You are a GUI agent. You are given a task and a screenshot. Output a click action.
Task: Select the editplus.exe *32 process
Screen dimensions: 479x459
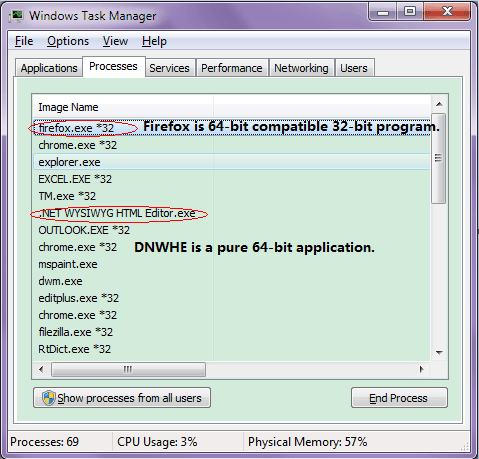click(232, 298)
